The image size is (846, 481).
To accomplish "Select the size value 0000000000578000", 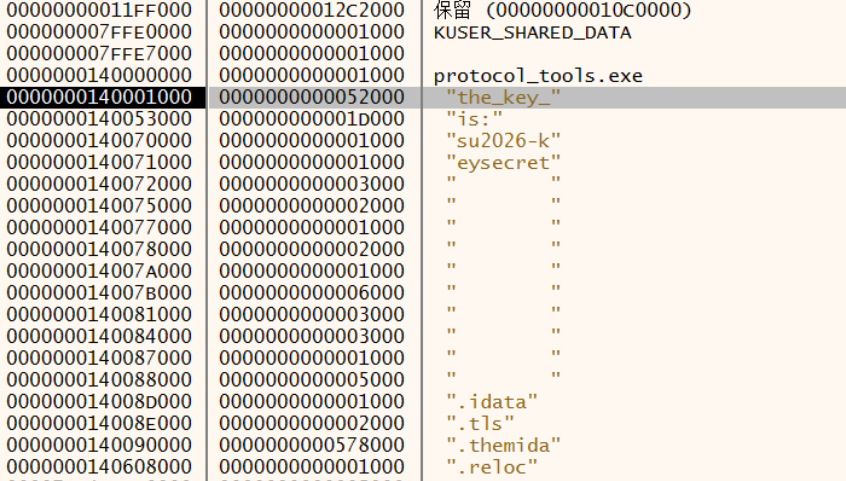I will point(311,446).
